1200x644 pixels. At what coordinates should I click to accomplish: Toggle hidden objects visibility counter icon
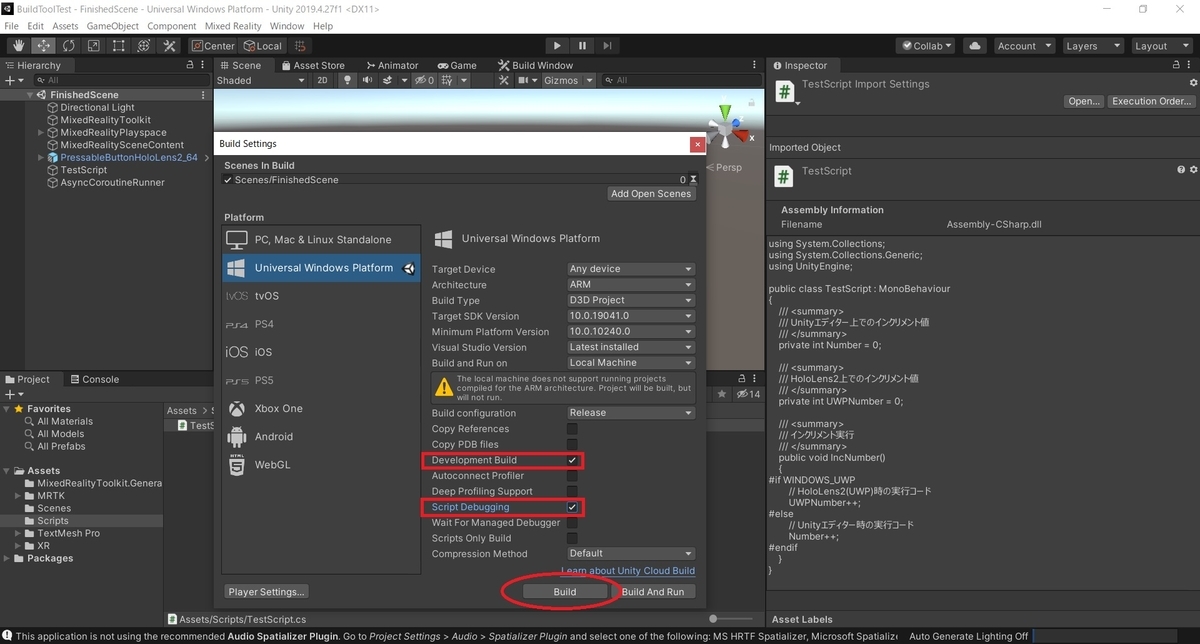[424, 80]
